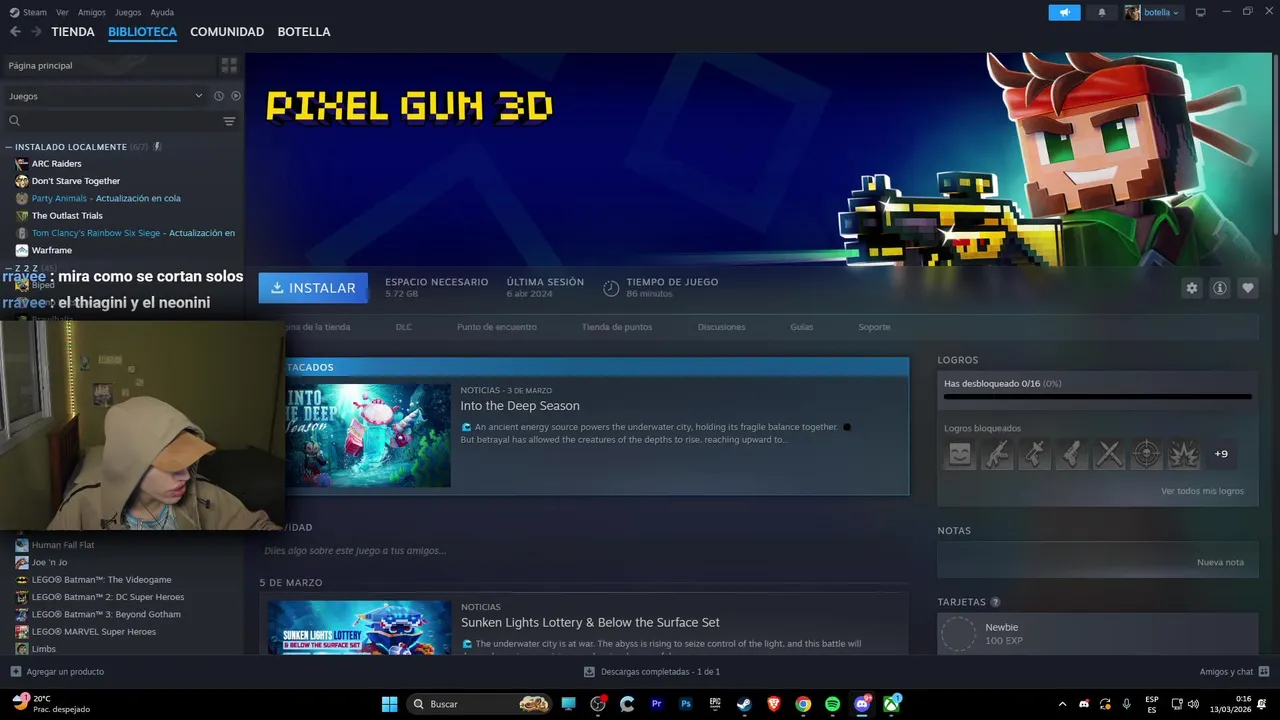This screenshot has height=720, width=1280.
Task: Open Windows Start menu
Action: pos(389,704)
